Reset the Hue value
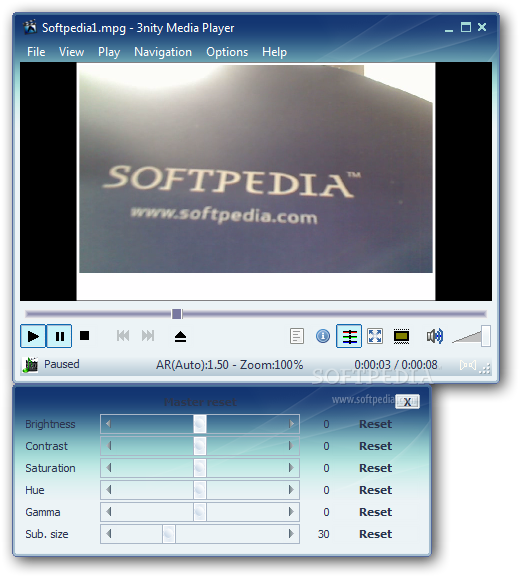Image resolution: width=520 pixels, height=577 pixels. (x=375, y=490)
